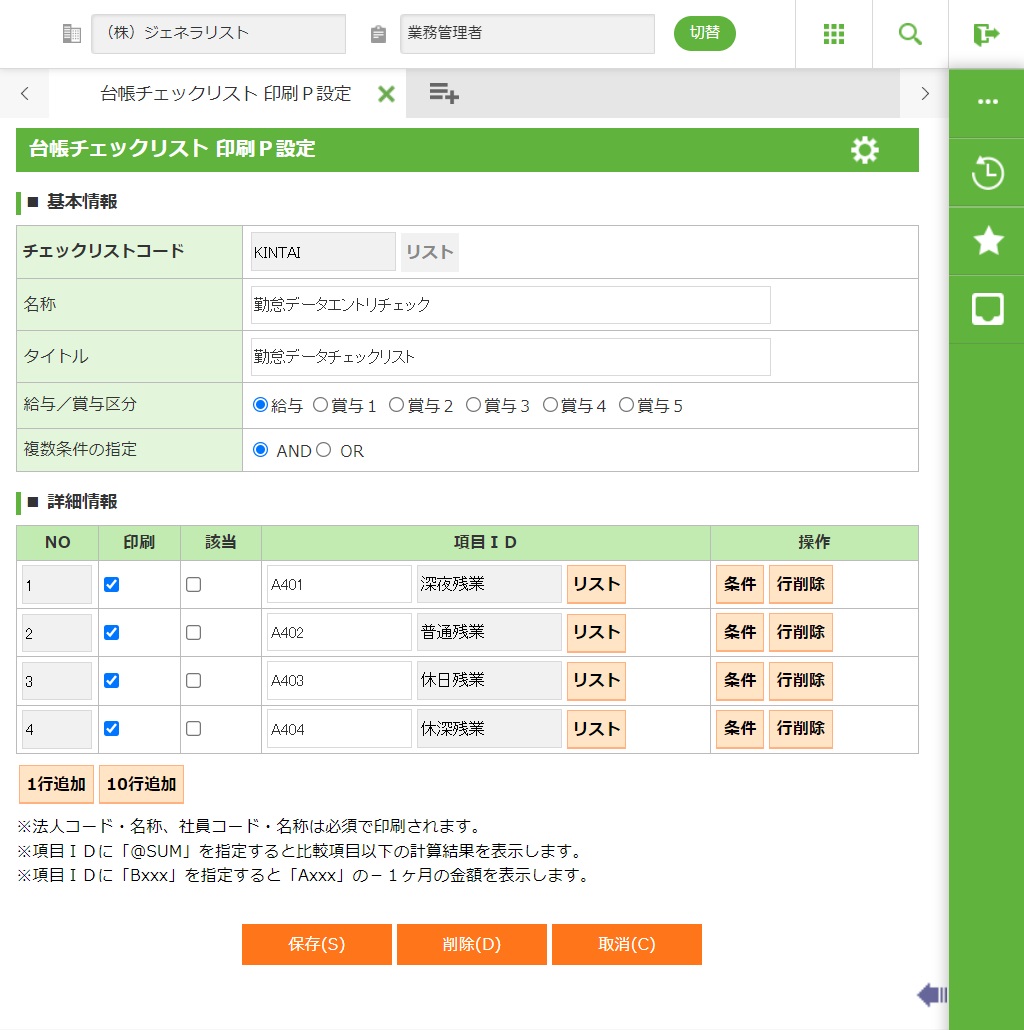Open the history clock icon in sidebar

(x=987, y=173)
